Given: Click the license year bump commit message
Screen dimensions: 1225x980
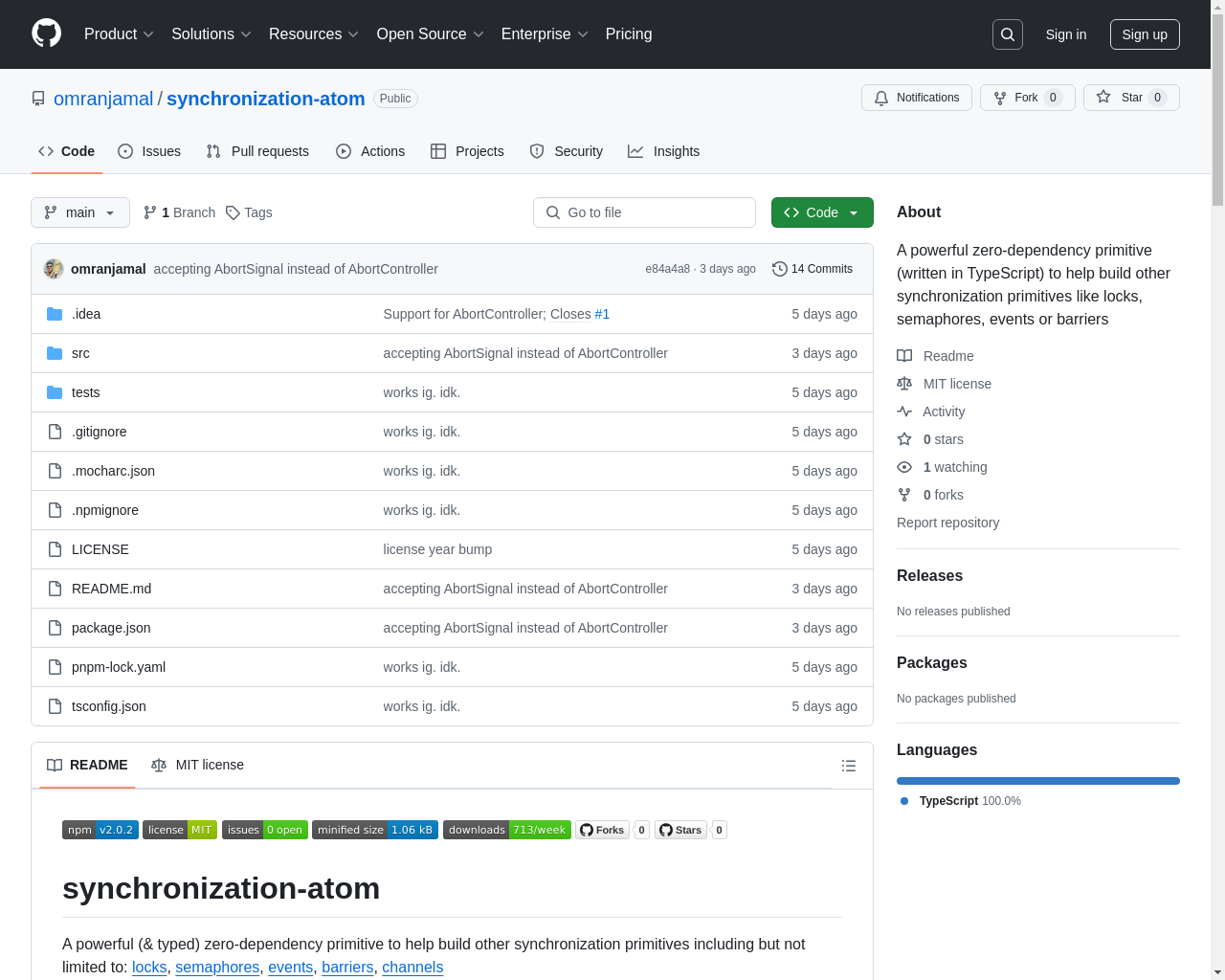Looking at the screenshot, I should point(437,549).
